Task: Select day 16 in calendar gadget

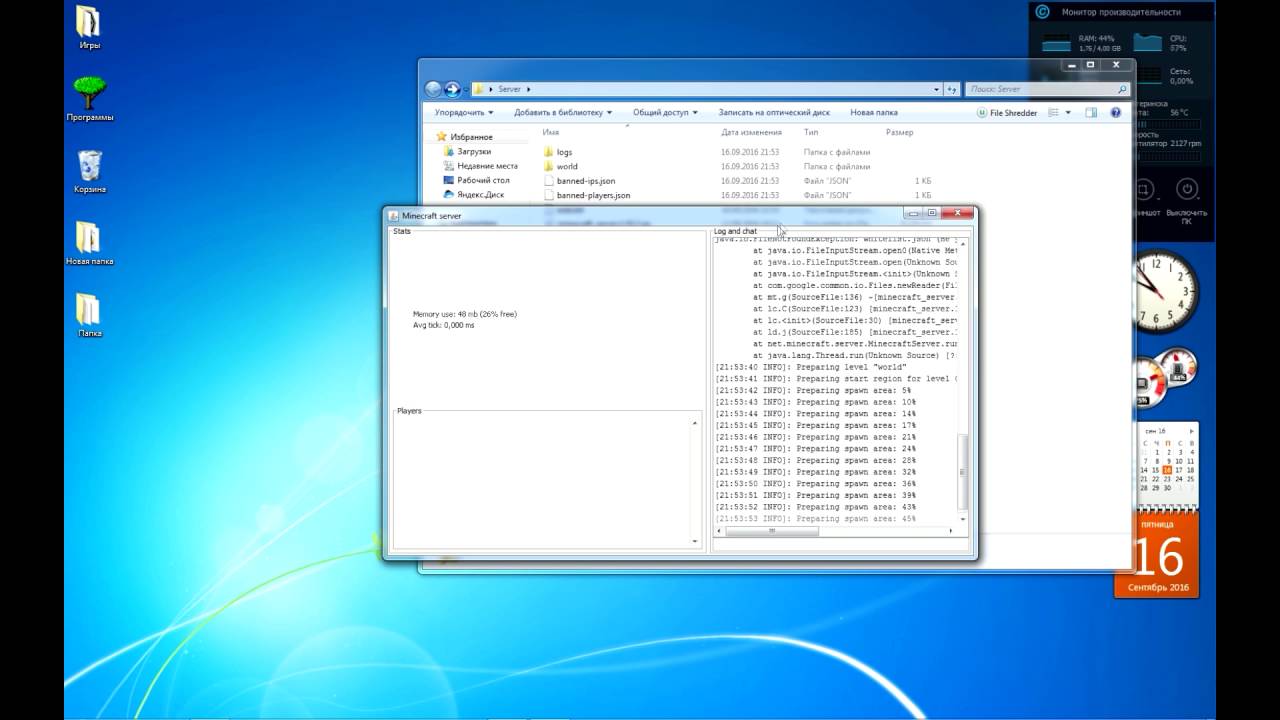Action: pos(1167,470)
